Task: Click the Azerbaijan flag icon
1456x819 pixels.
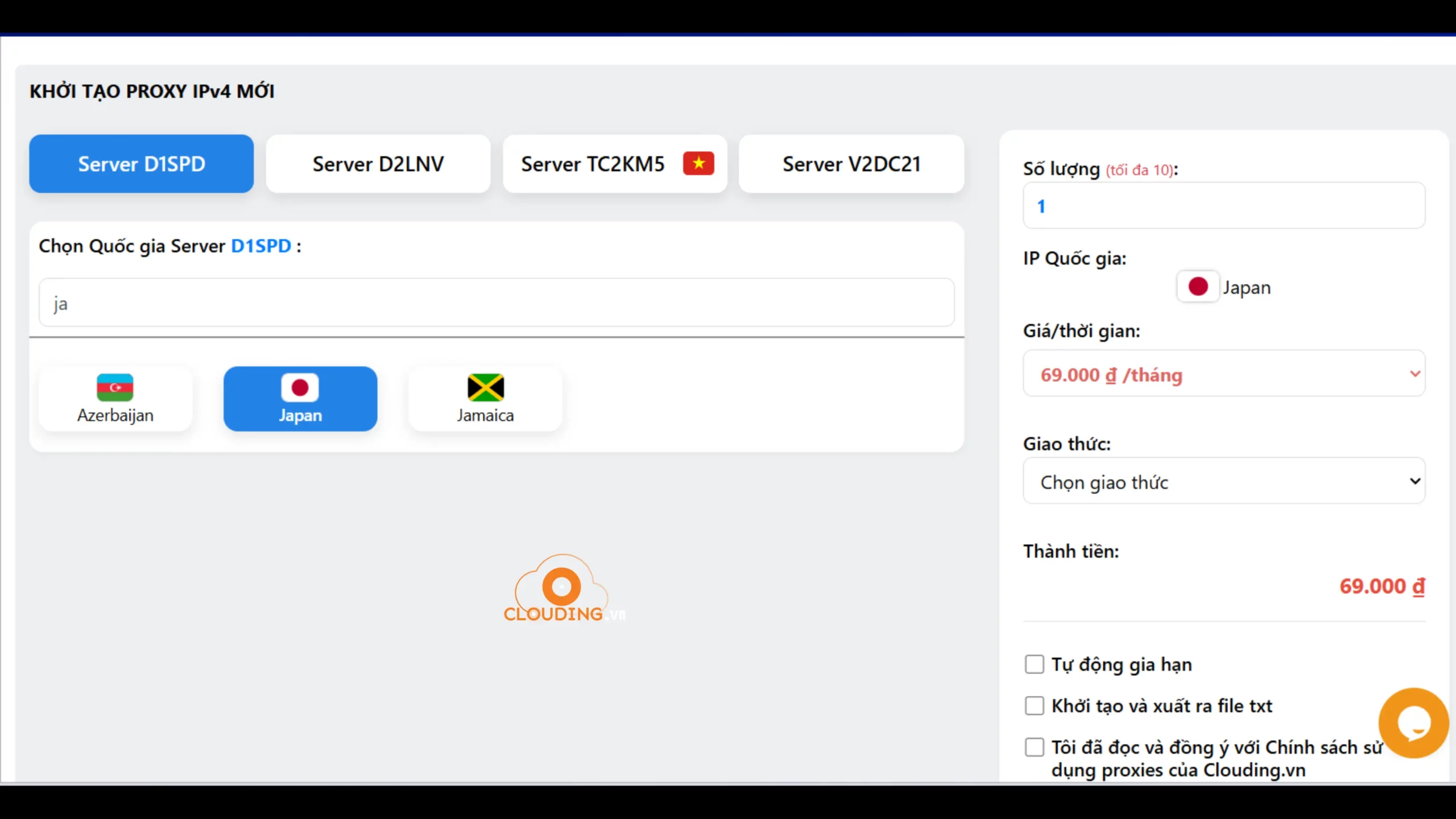Action: click(115, 387)
